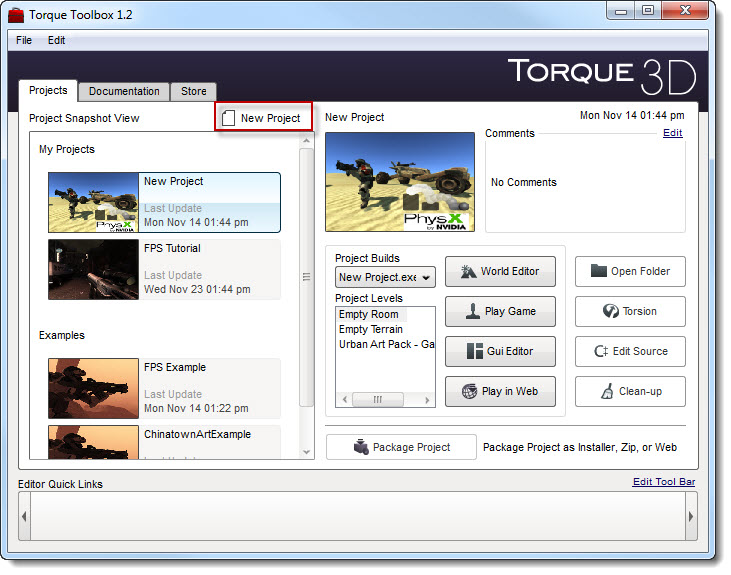Click 'Project Snapshot View' label
Image resolution: width=731 pixels, height=575 pixels.
point(84,118)
